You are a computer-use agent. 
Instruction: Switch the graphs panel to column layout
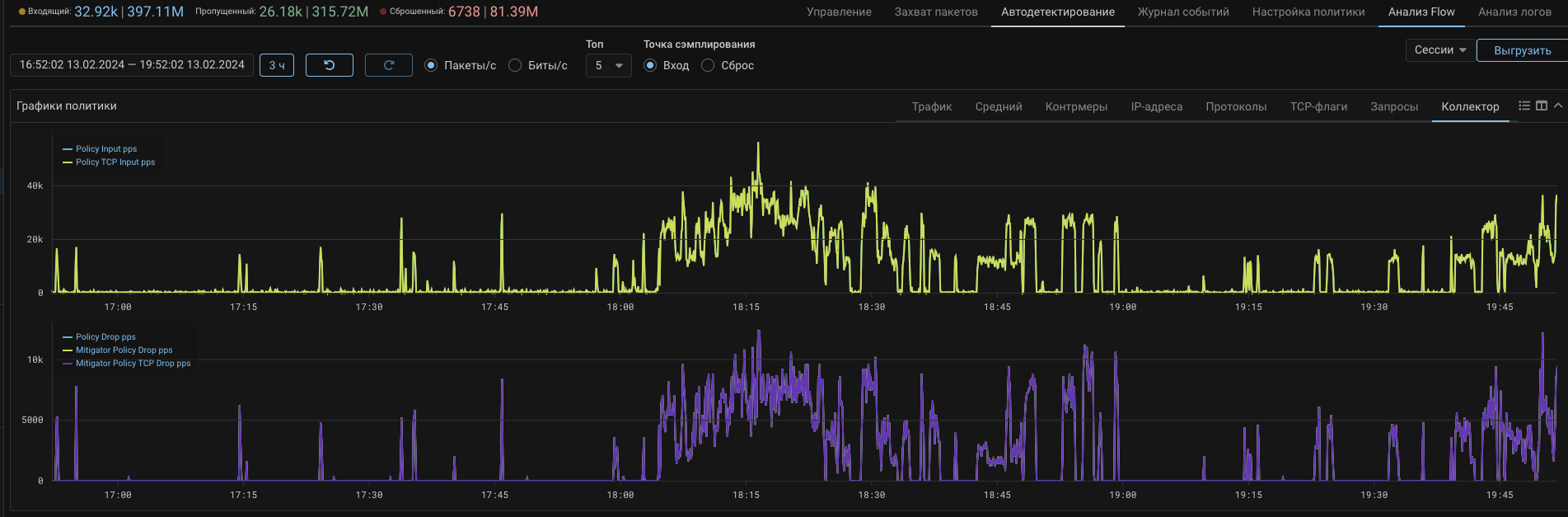pyautogui.click(x=1541, y=106)
